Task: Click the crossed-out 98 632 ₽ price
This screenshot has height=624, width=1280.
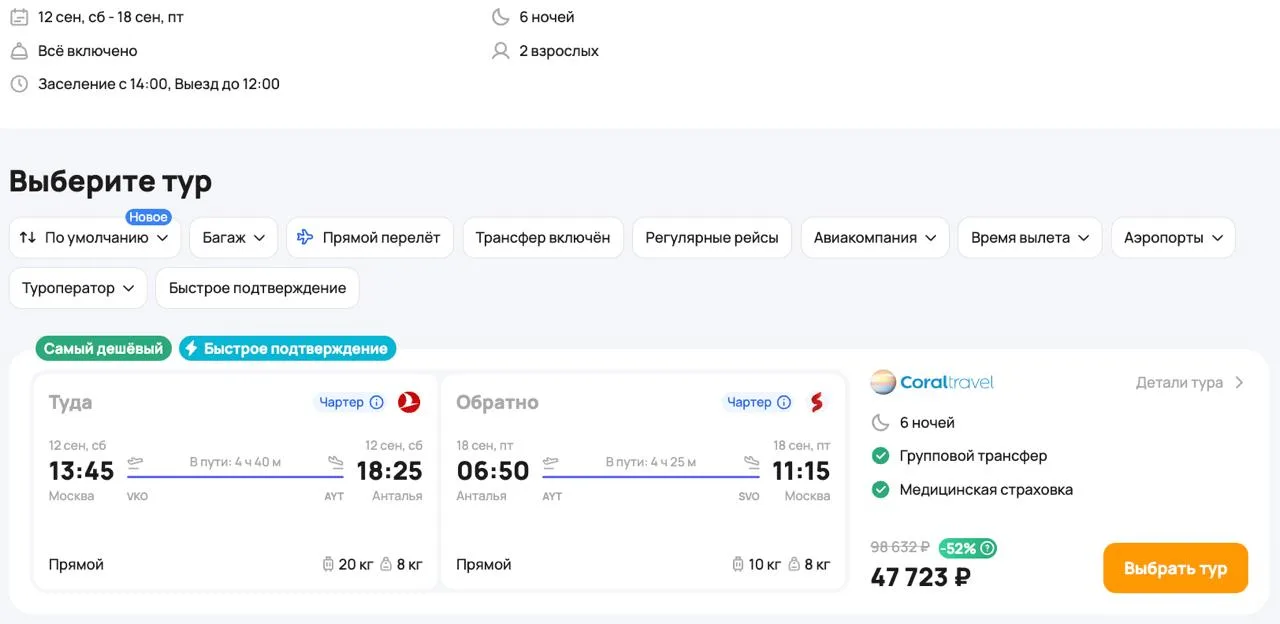Action: [x=900, y=547]
